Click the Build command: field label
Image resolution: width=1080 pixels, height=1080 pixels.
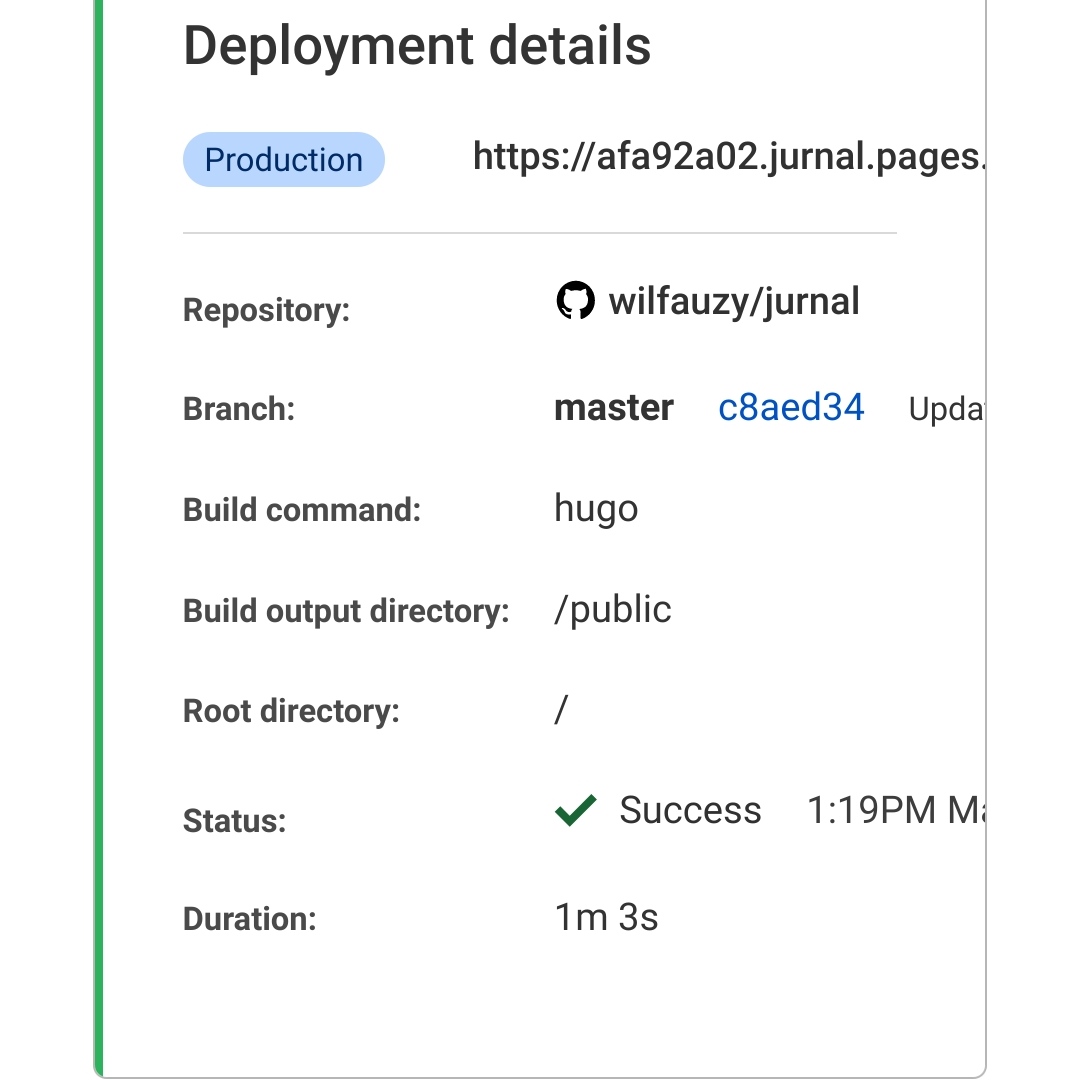pyautogui.click(x=302, y=510)
